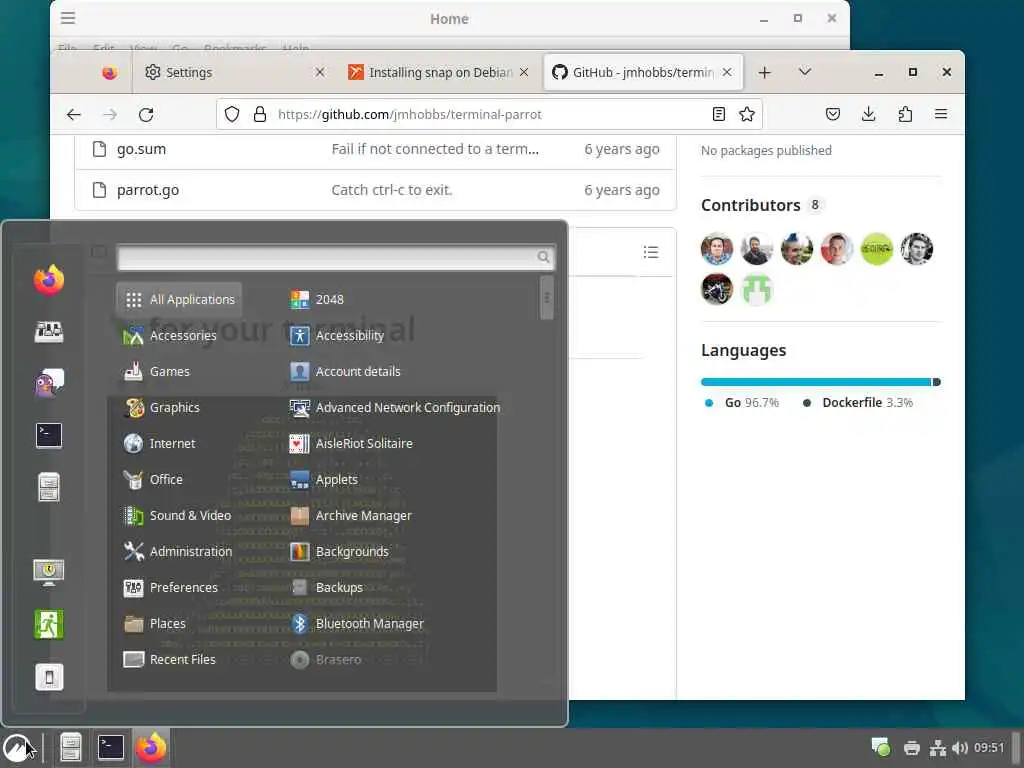This screenshot has height=768, width=1024.
Task: Go back in Firefox
Action: pyautogui.click(x=74, y=115)
